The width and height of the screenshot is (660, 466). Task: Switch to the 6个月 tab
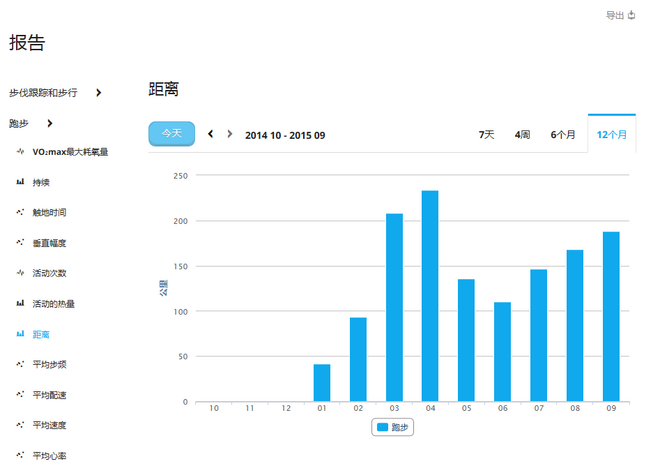click(563, 135)
